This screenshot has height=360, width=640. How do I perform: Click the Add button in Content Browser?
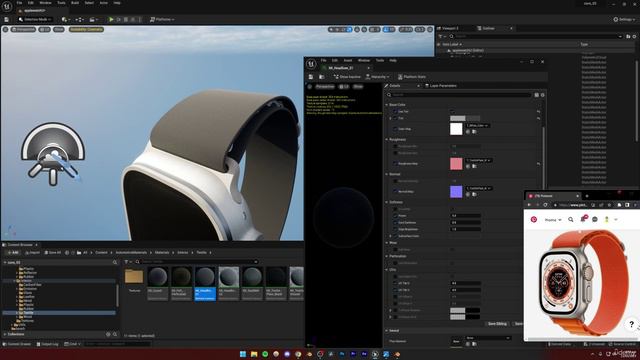13,253
